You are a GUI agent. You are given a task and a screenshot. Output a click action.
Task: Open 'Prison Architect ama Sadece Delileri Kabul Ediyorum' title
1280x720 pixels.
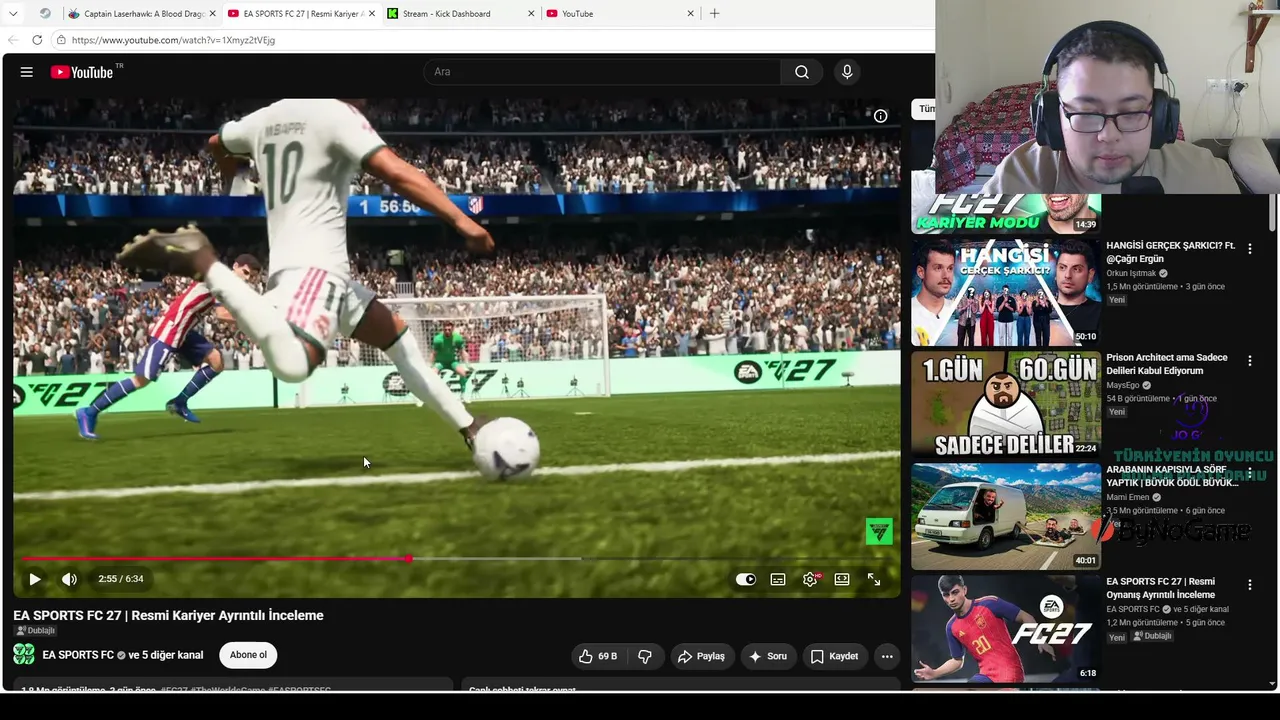pos(1167,364)
